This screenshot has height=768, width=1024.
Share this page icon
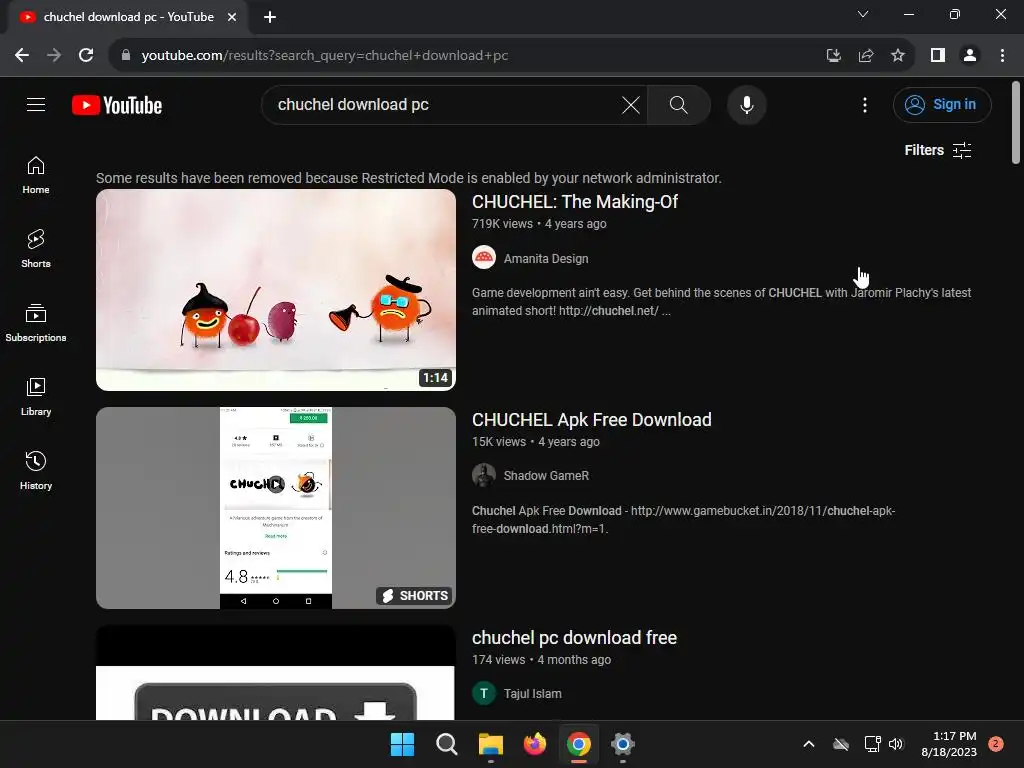(x=866, y=56)
